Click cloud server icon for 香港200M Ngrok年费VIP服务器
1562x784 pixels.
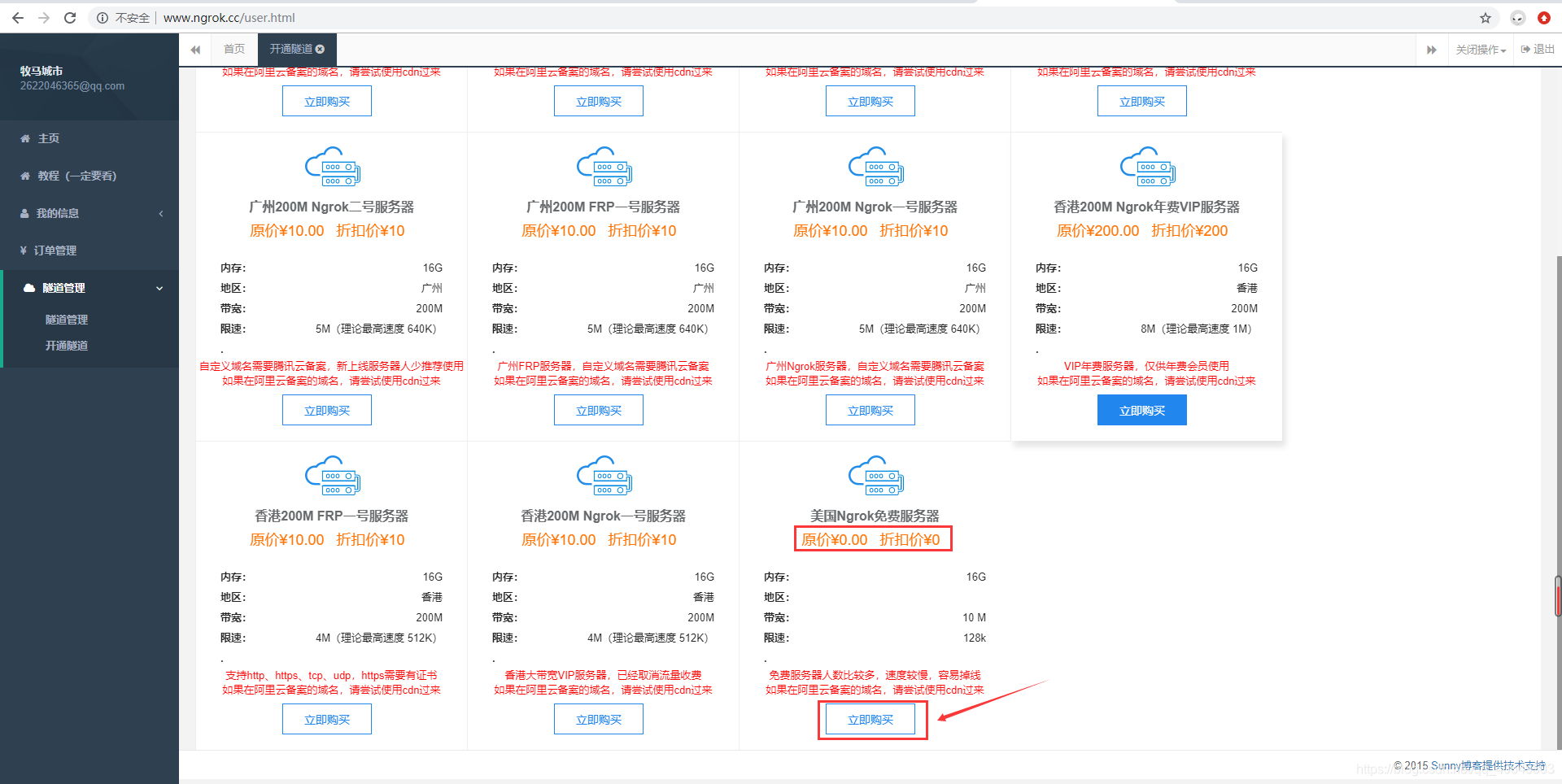(1147, 167)
